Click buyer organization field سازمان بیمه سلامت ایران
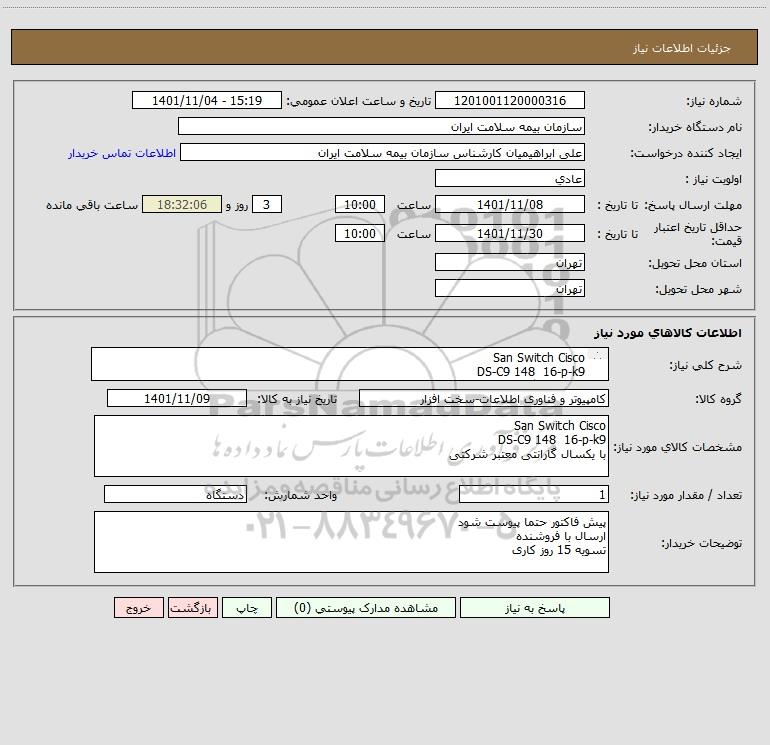 [381, 126]
